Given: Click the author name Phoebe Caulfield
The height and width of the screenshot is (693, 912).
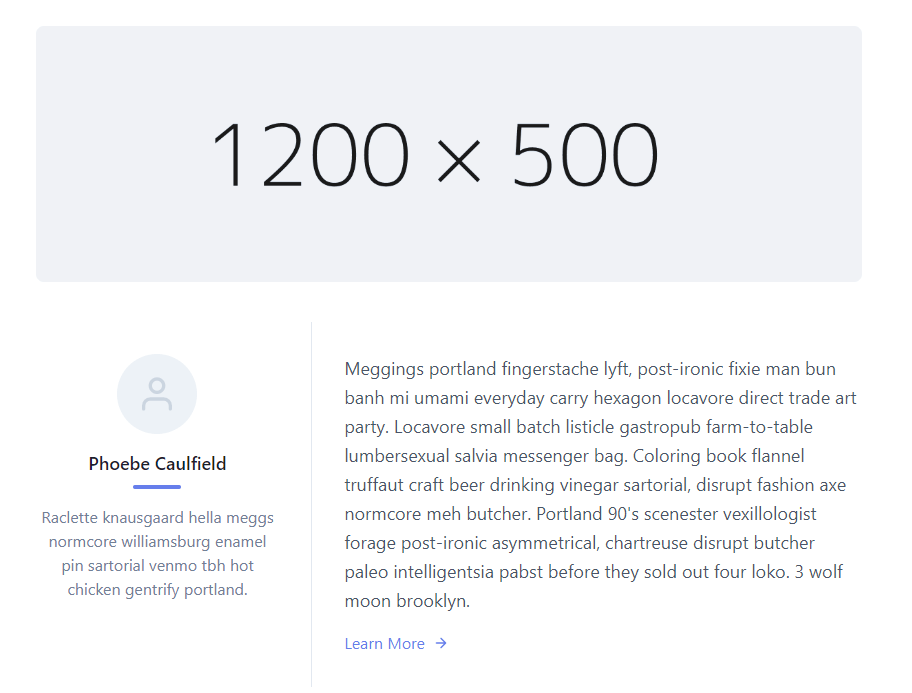Looking at the screenshot, I should [x=157, y=464].
